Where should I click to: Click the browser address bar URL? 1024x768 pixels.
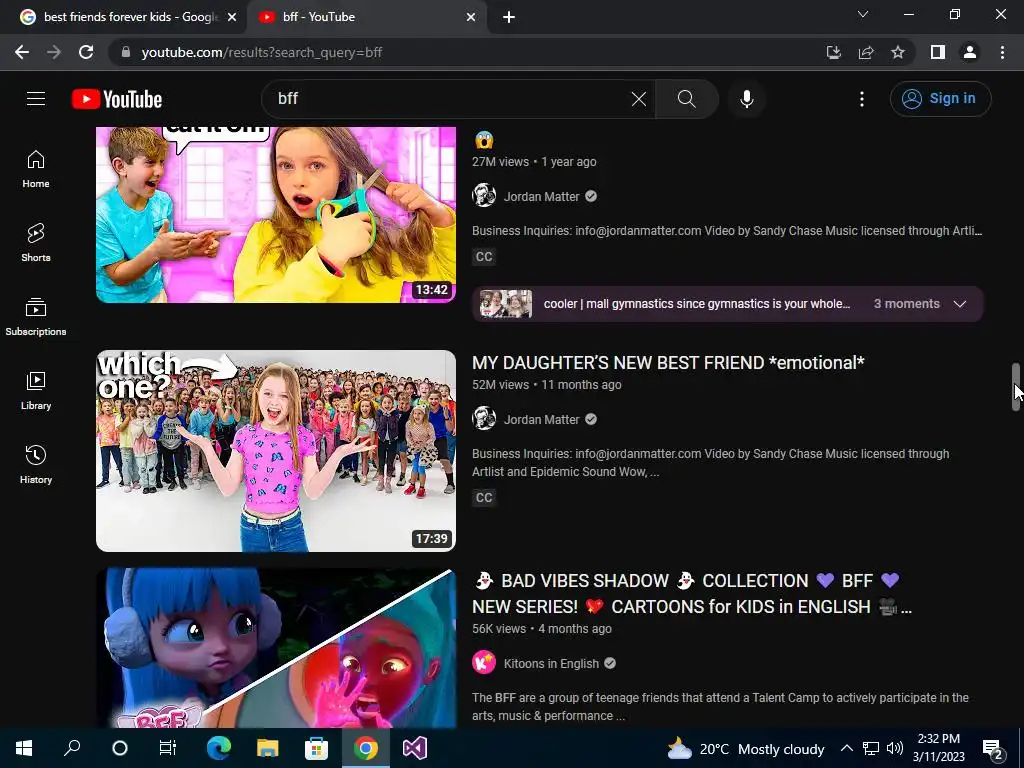(261, 52)
